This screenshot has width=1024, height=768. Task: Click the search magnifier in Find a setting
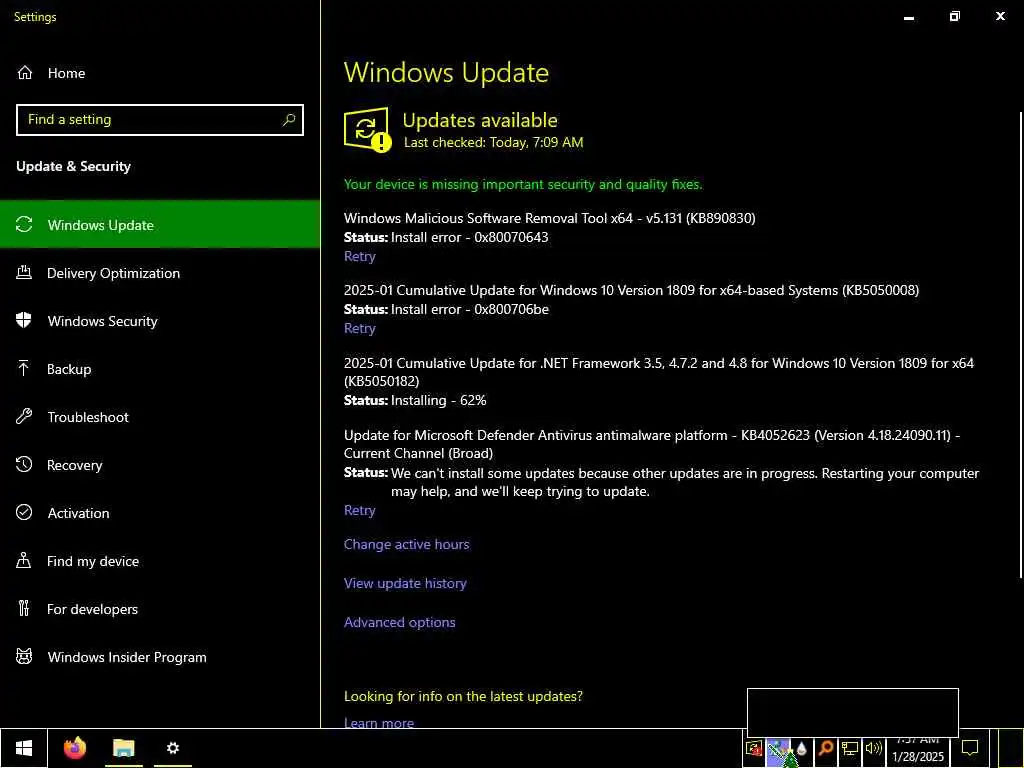point(289,120)
